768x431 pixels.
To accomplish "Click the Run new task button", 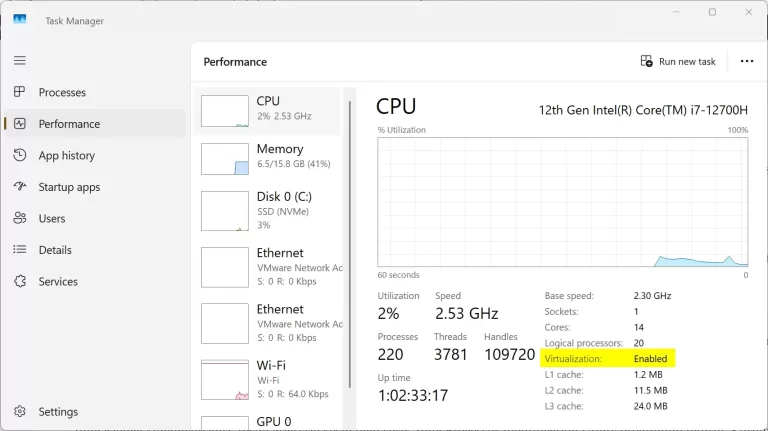I will click(678, 61).
